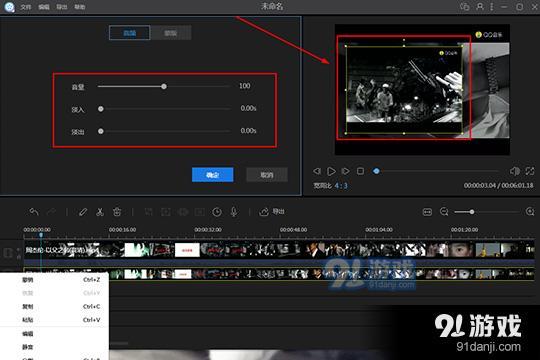
Task: Open the 帮助 menu
Action: point(80,7)
